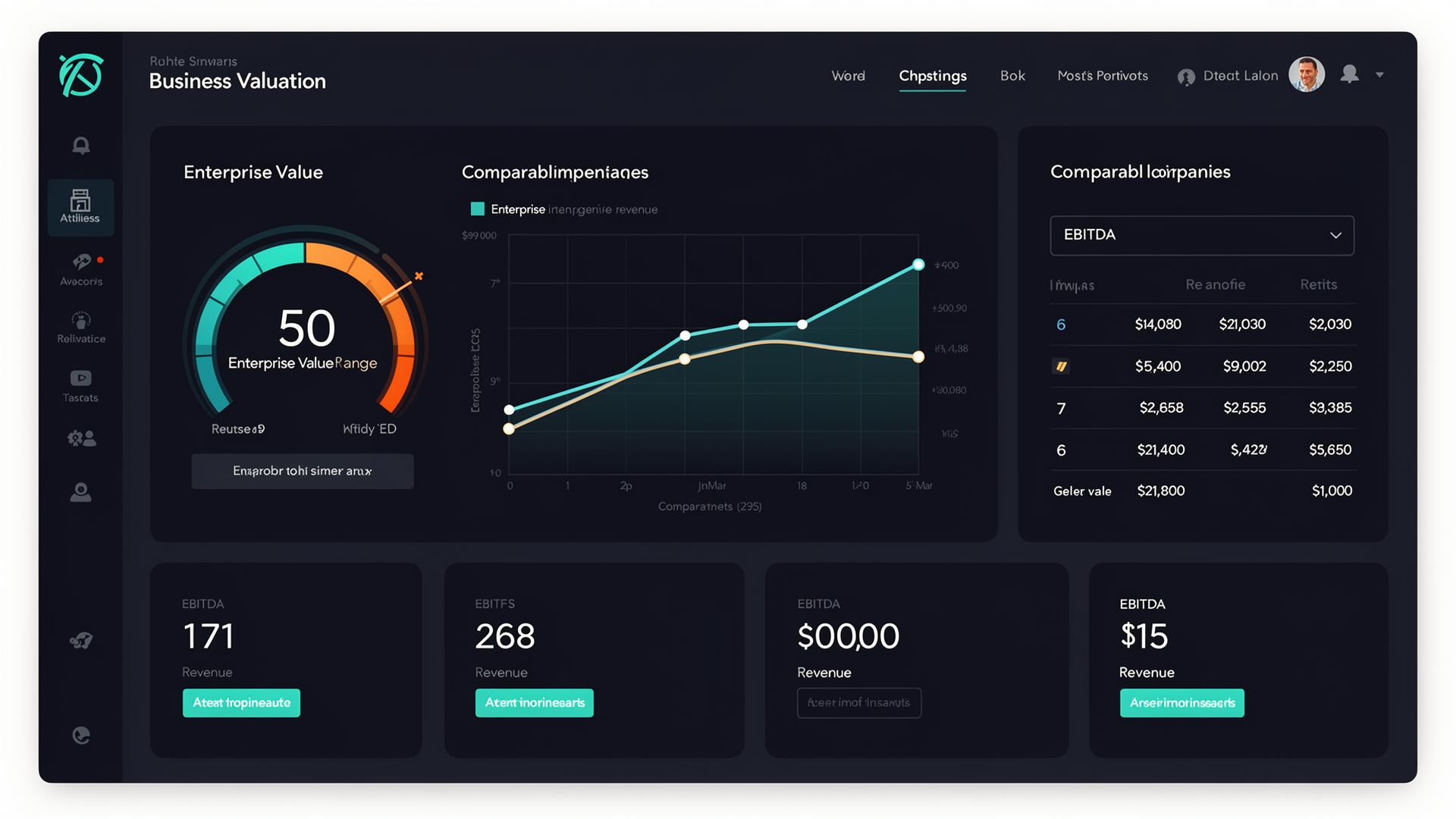Click the 171 EBITDA card value
Viewport: 1456px width, 819px height.
(x=209, y=636)
